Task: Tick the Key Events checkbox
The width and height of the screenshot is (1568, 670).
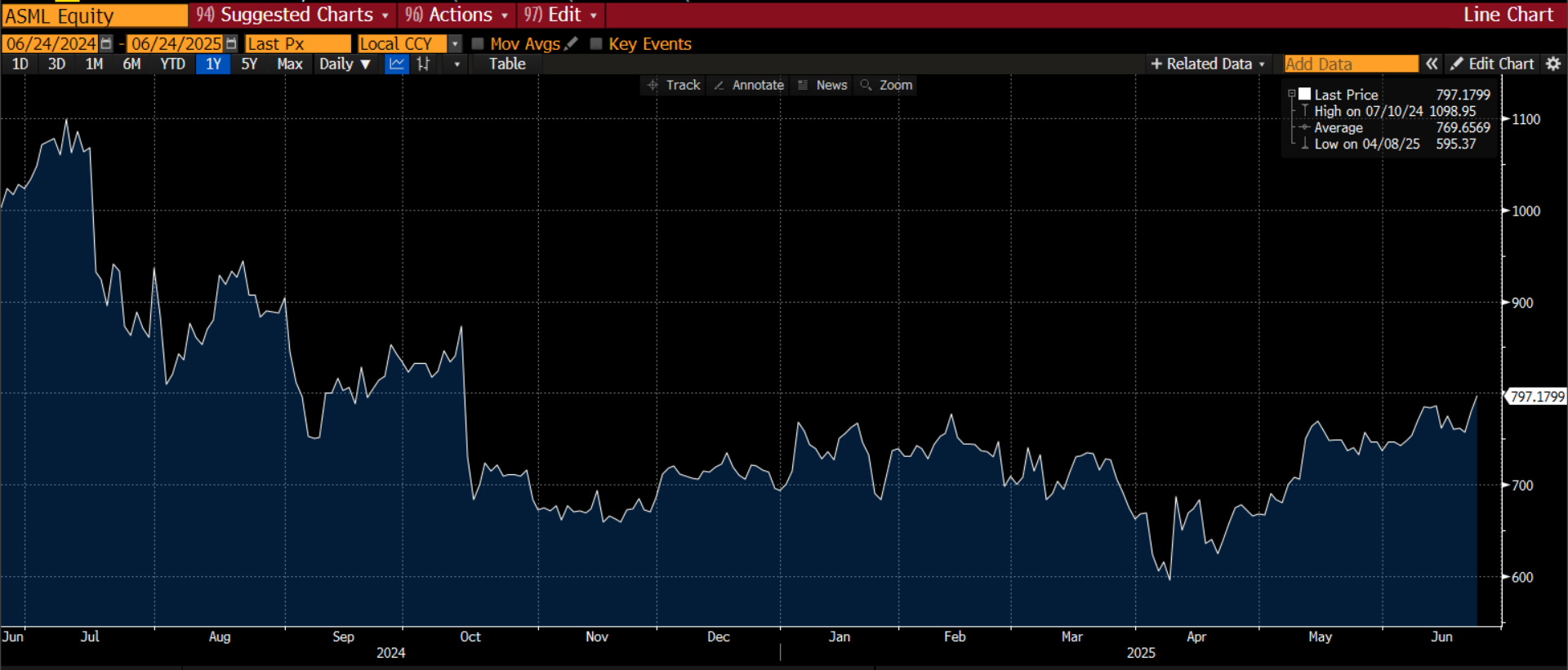Action: click(x=596, y=44)
